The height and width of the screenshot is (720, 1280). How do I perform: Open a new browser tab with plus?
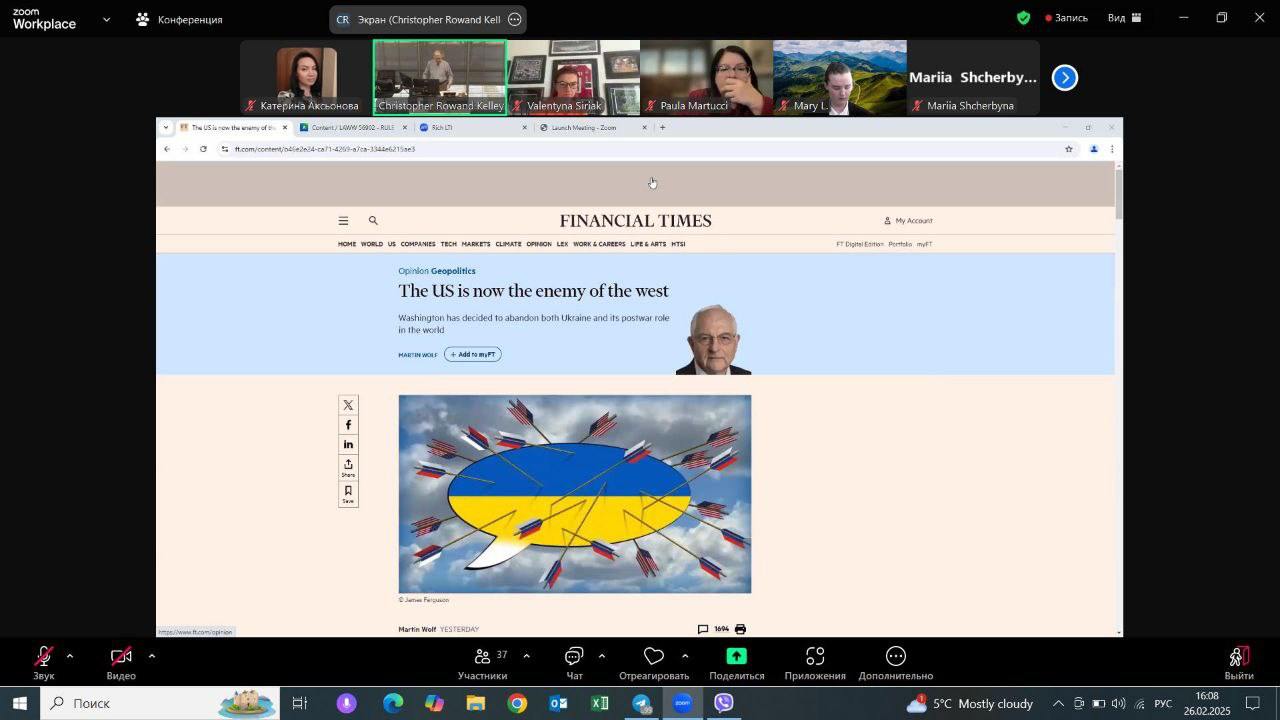[662, 127]
